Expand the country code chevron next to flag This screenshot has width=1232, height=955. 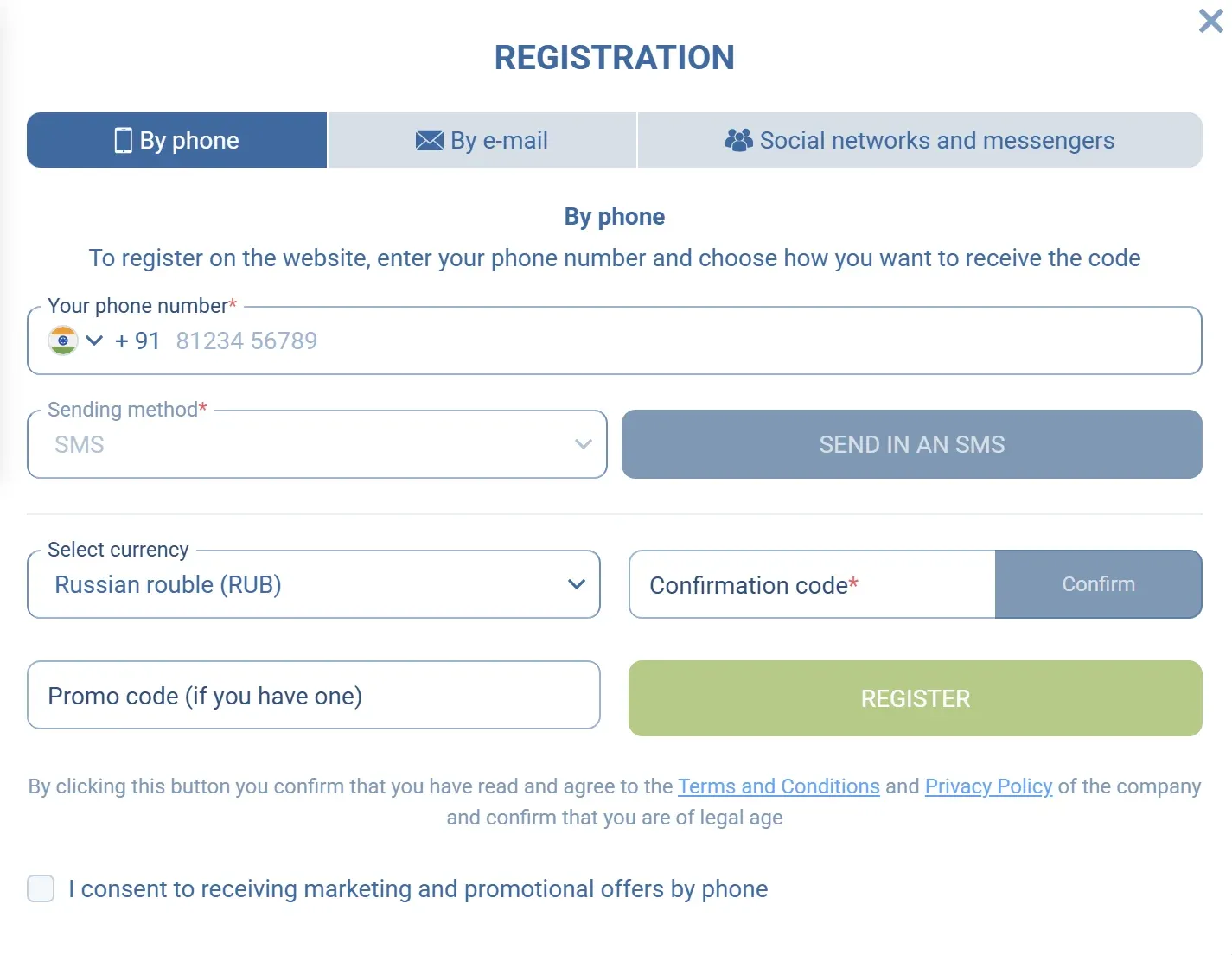94,341
